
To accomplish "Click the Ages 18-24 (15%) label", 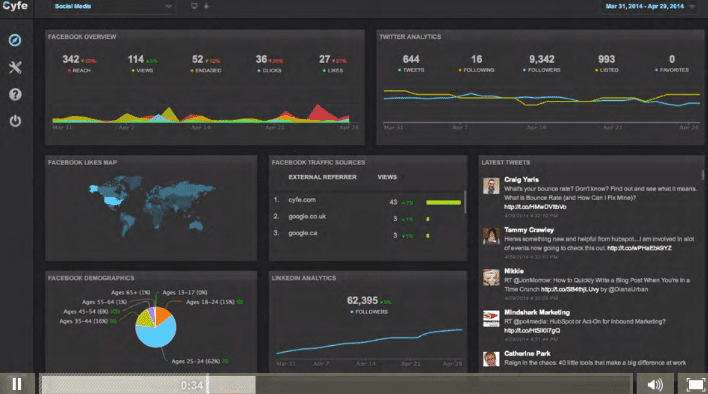I will coord(210,302).
